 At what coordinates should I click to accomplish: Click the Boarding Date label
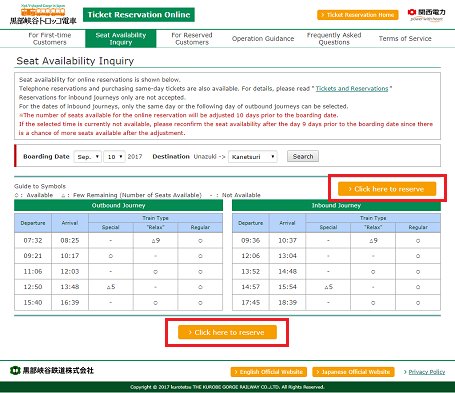pyautogui.click(x=46, y=157)
